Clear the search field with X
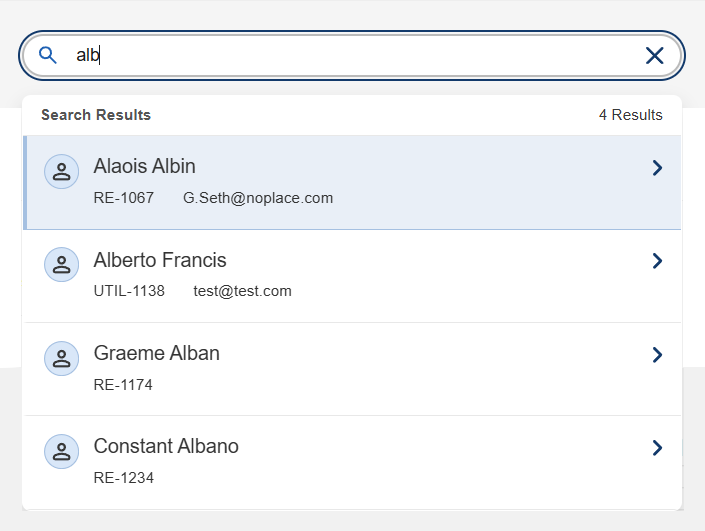705x531 pixels. pyautogui.click(x=655, y=55)
